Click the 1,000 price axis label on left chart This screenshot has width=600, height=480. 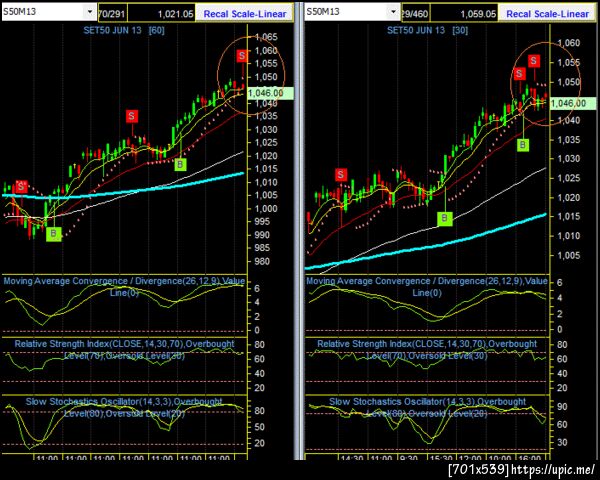point(266,209)
